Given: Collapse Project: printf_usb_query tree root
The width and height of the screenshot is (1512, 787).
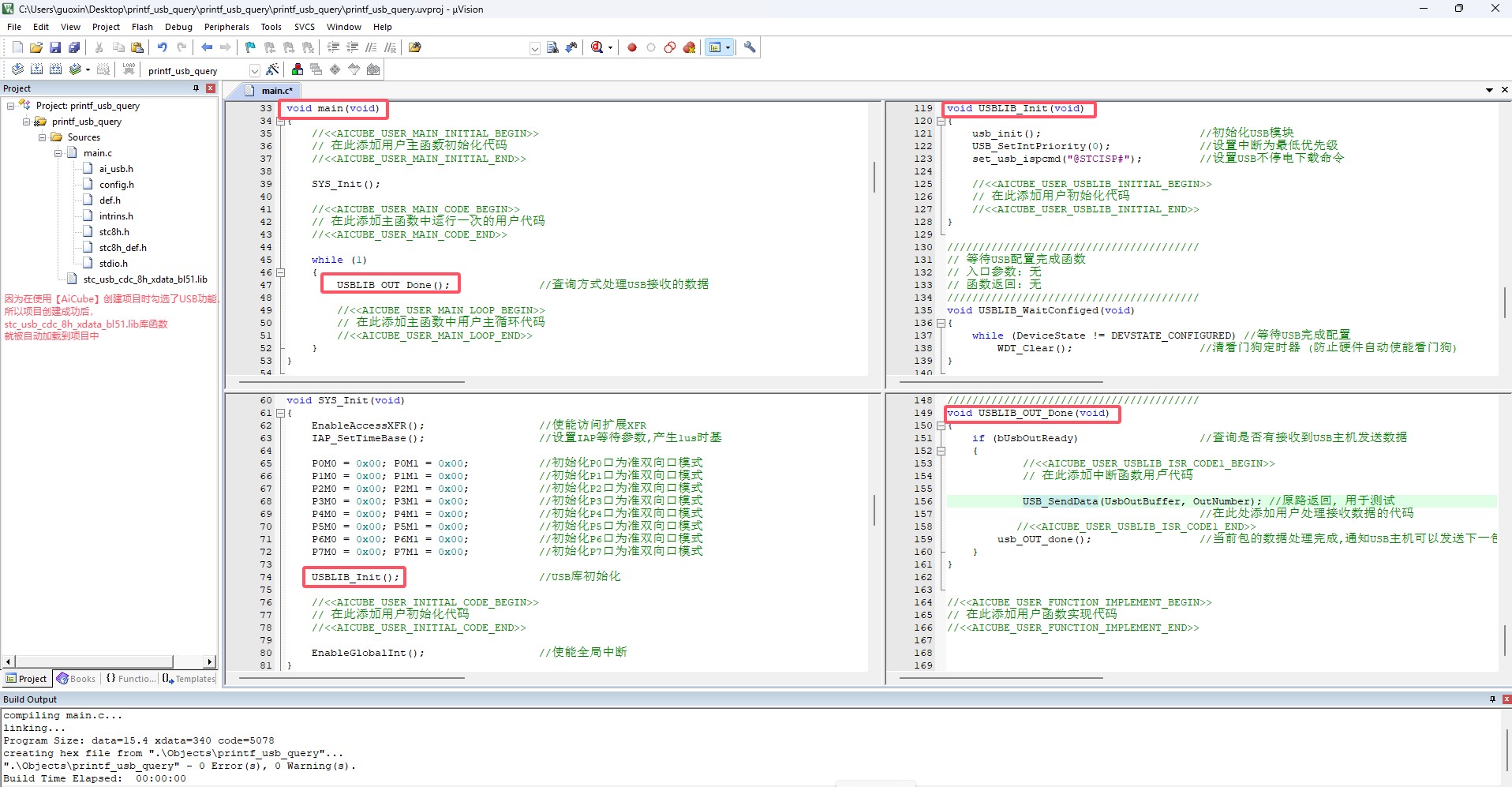Looking at the screenshot, I should pyautogui.click(x=10, y=105).
